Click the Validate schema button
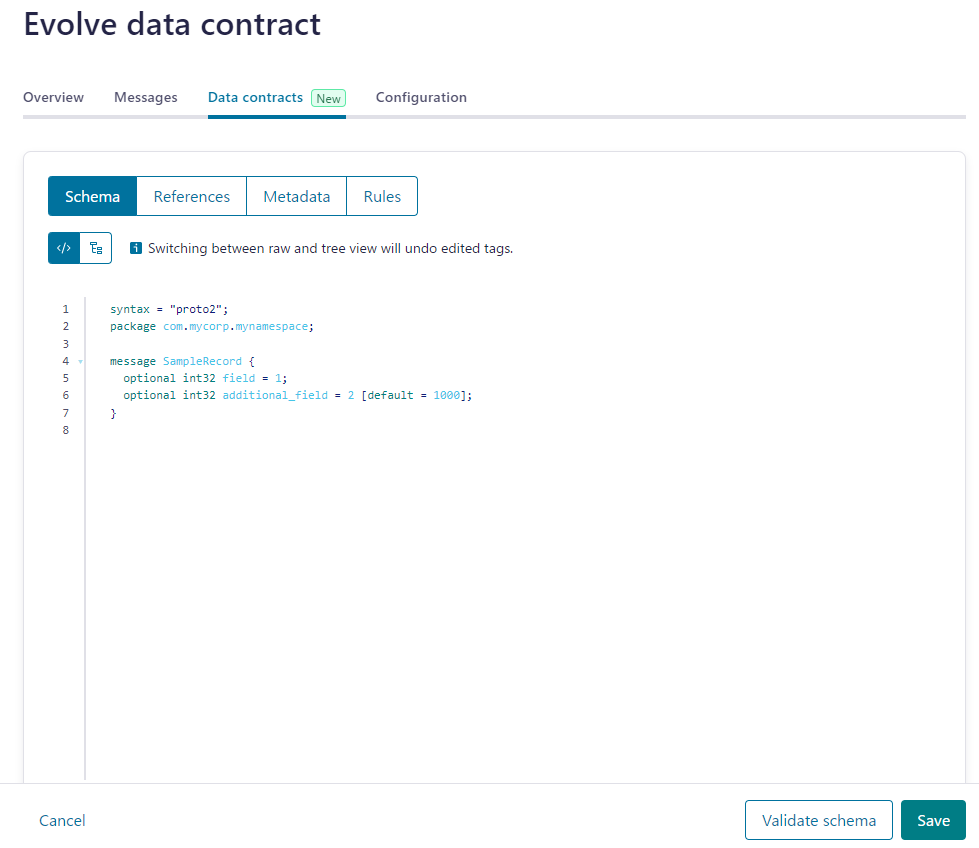 click(819, 820)
